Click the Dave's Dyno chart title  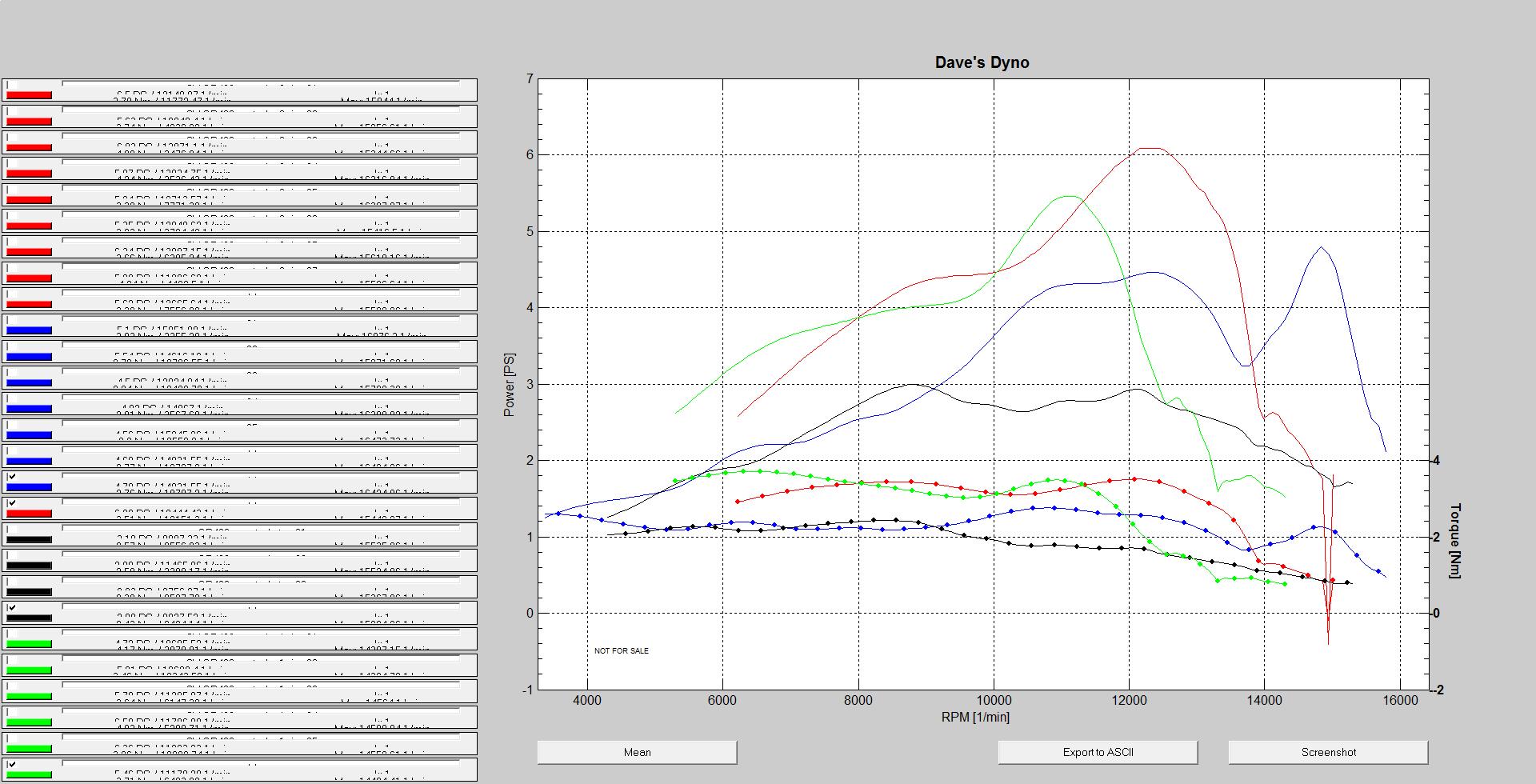pyautogui.click(x=982, y=62)
